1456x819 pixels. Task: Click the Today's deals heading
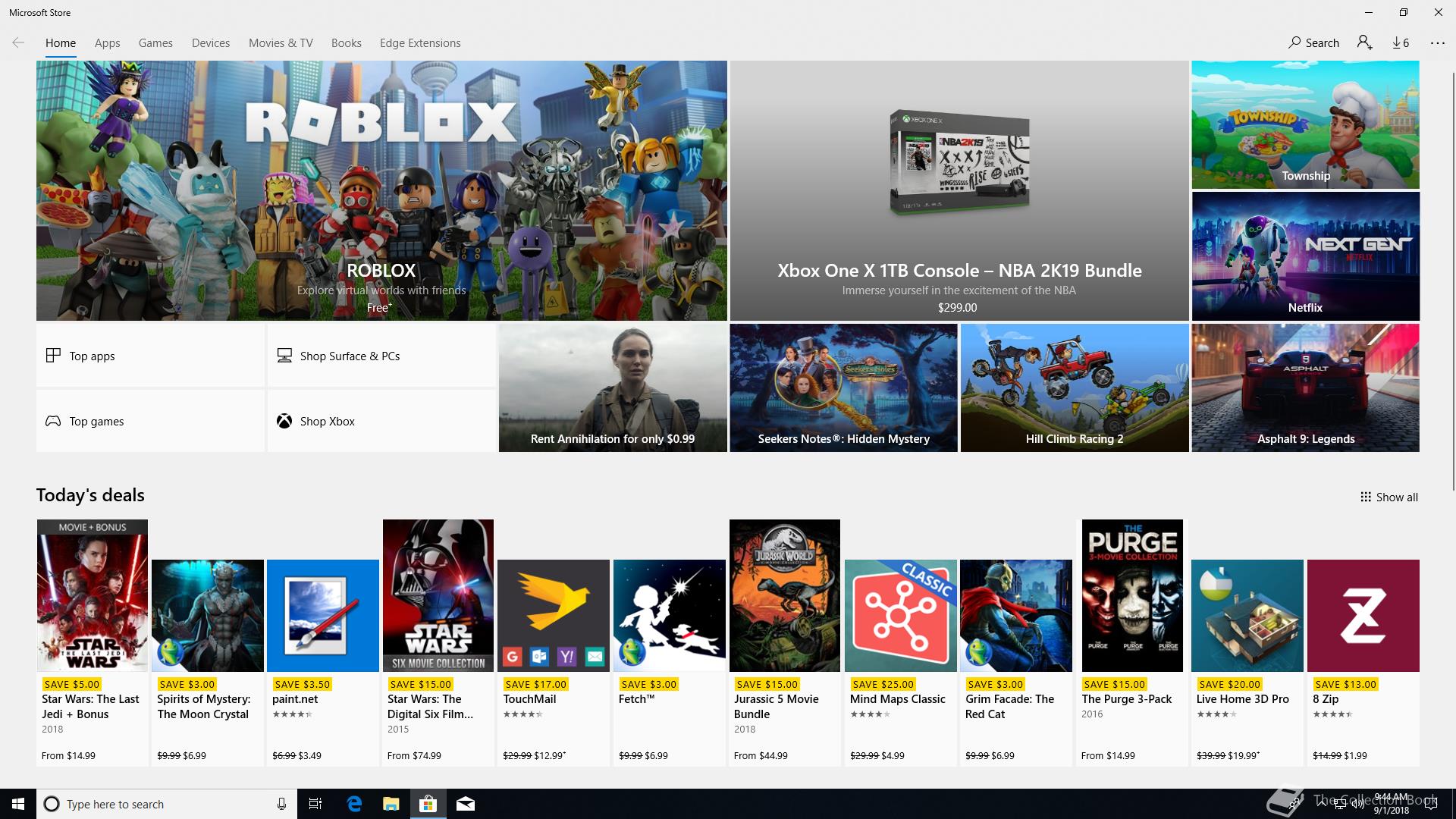90,495
